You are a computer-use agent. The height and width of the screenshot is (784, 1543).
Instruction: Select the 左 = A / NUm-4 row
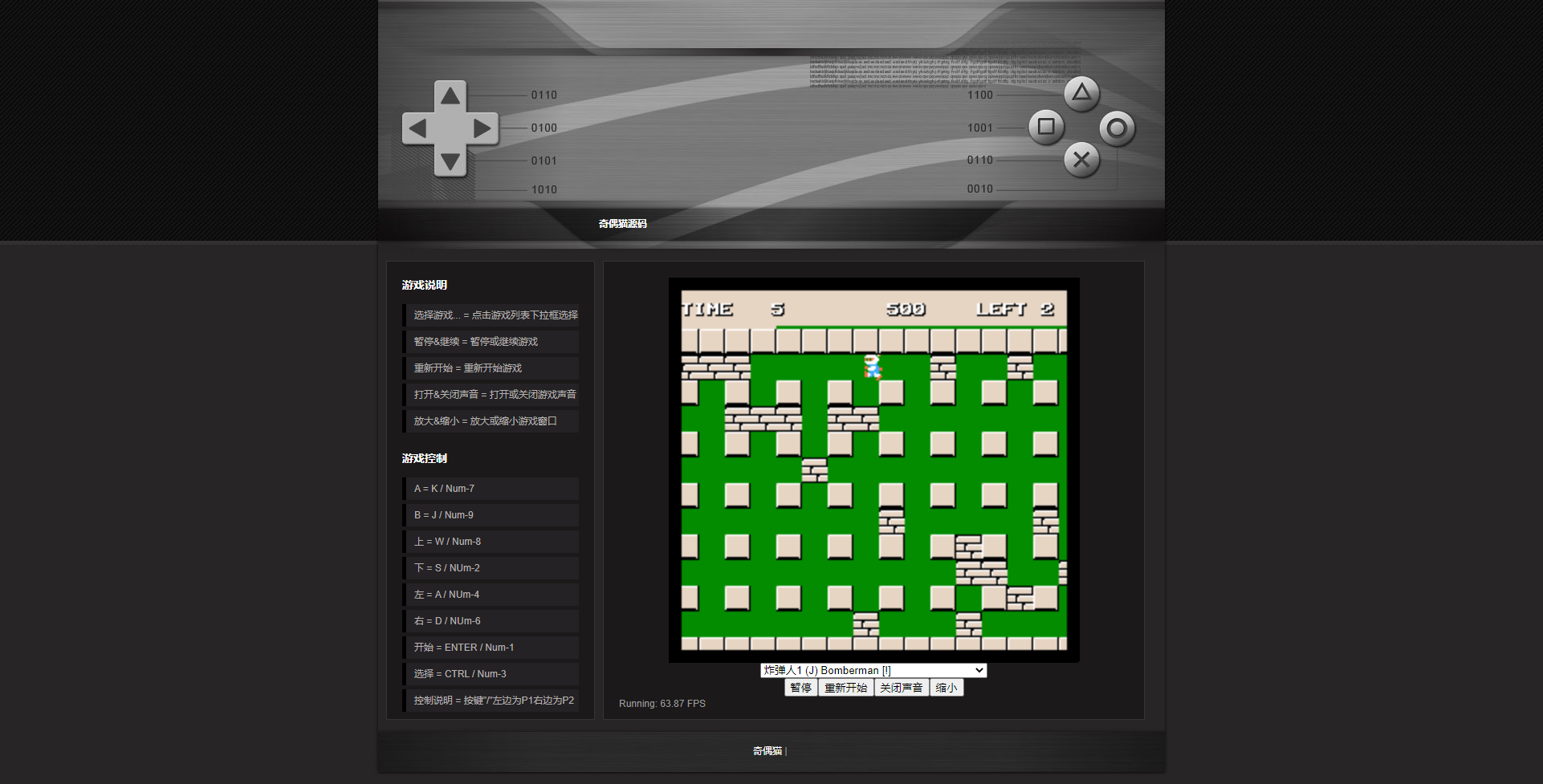coord(491,595)
